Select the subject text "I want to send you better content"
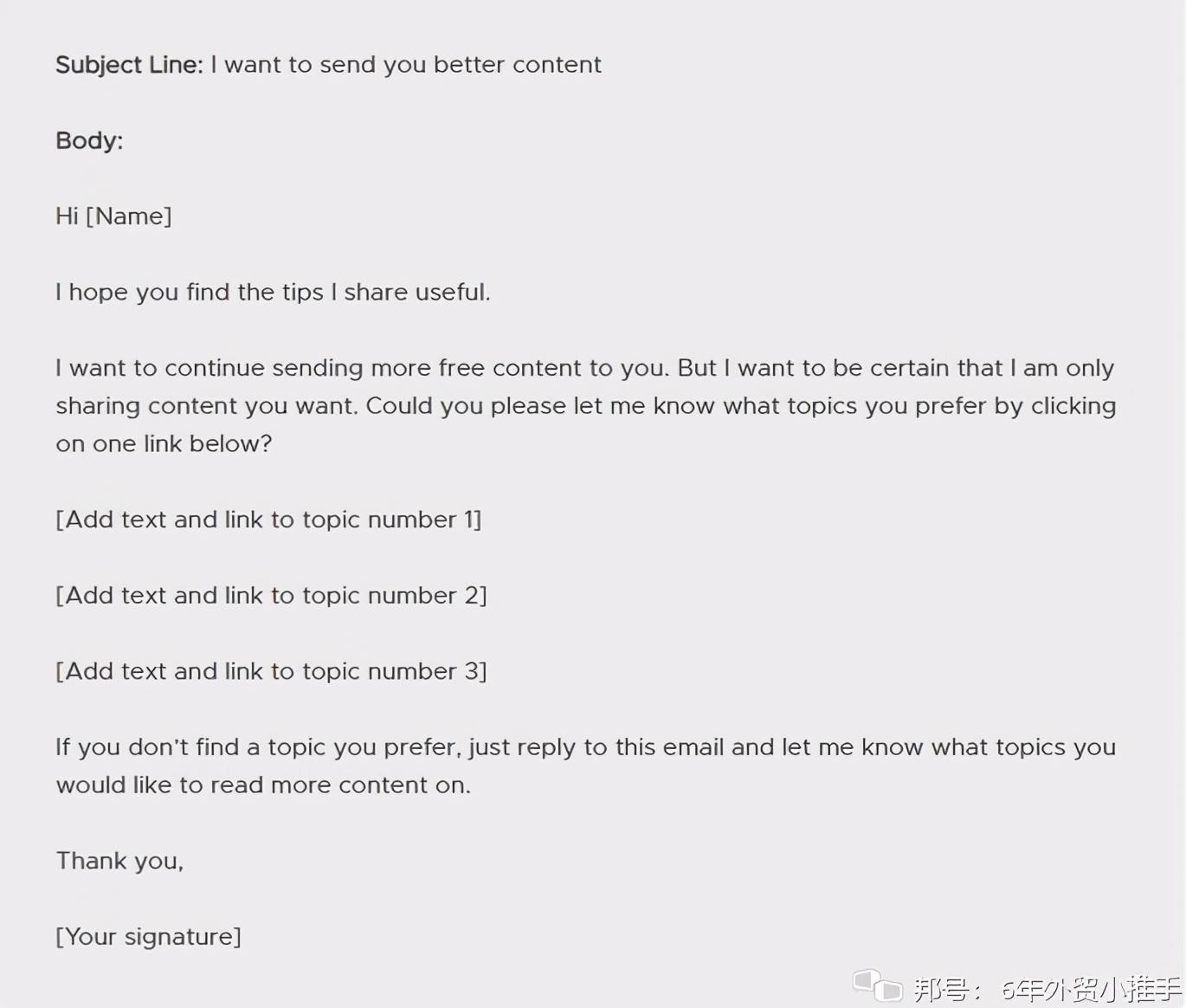The image size is (1186, 1008). tap(406, 65)
